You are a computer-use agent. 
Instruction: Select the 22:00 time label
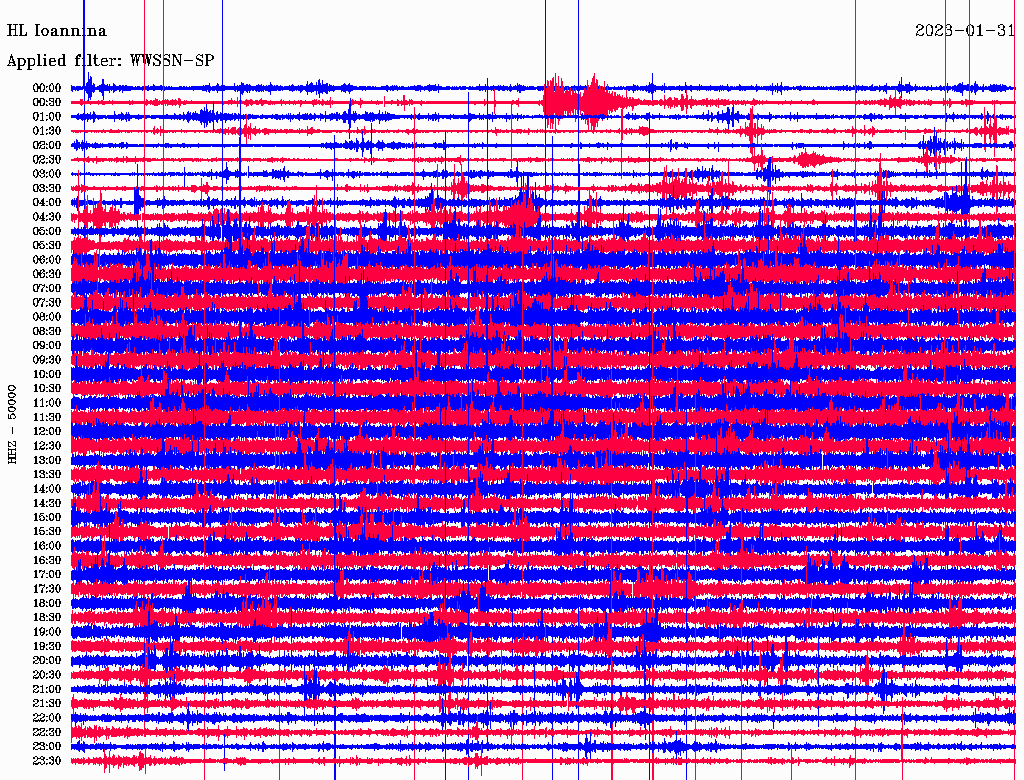[x=47, y=717]
